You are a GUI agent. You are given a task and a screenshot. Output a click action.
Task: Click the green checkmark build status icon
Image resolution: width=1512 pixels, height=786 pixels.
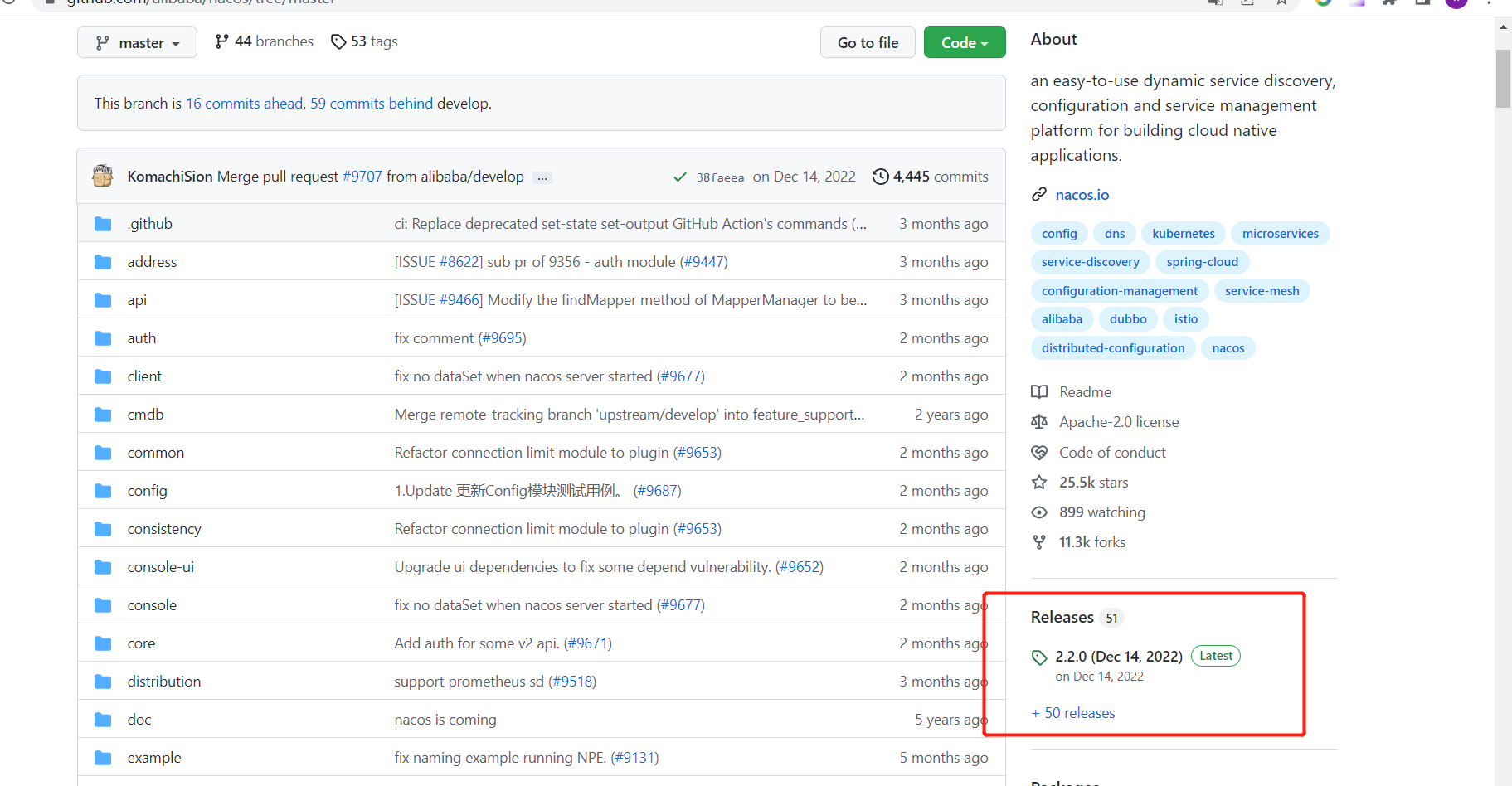pyautogui.click(x=680, y=177)
